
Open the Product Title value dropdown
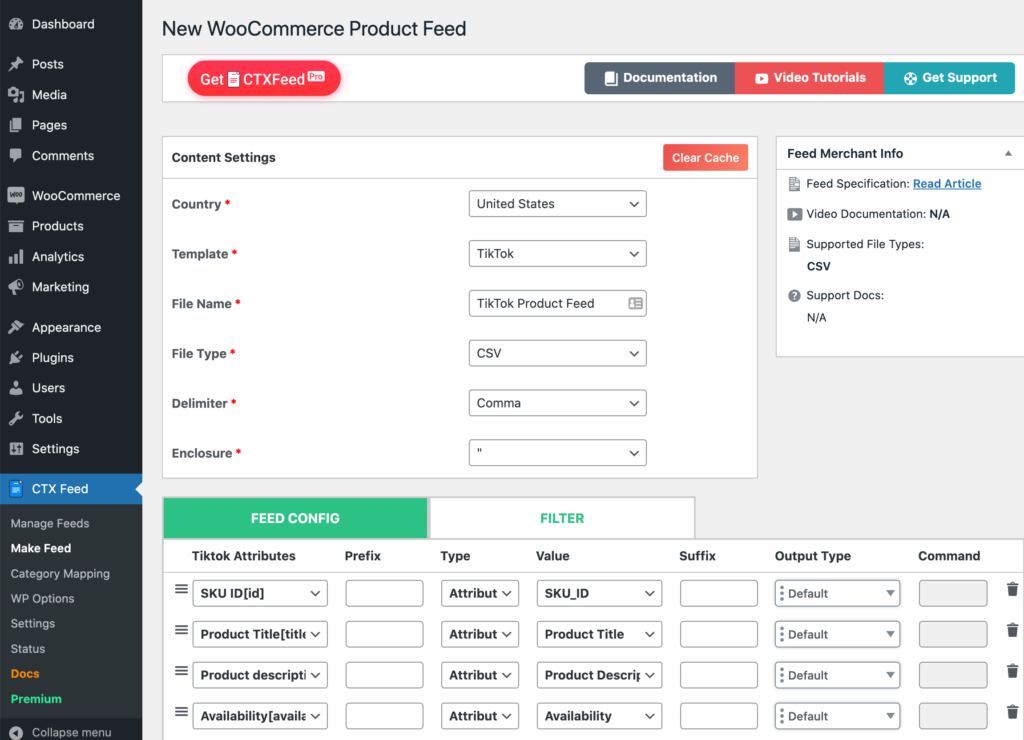599,634
